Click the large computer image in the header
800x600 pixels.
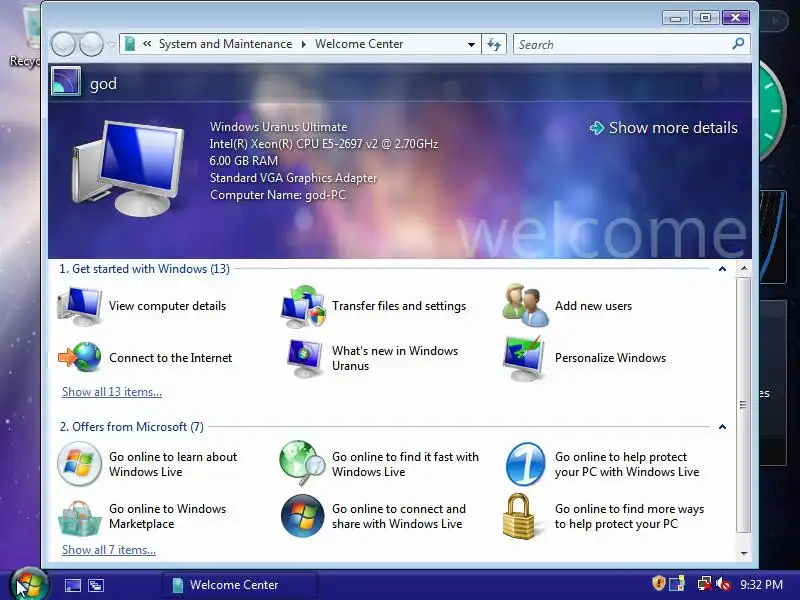pos(129,168)
